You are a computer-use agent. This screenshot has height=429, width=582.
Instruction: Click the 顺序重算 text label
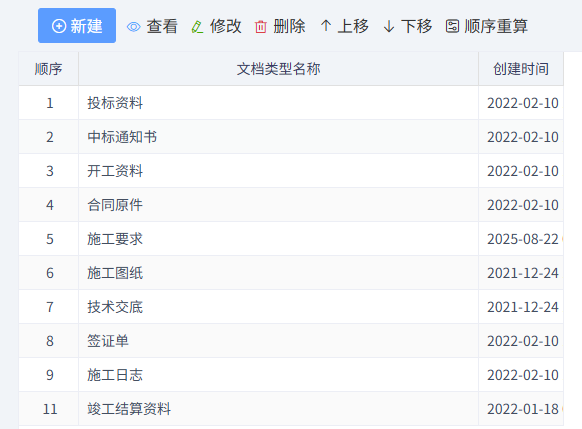[x=496, y=26]
